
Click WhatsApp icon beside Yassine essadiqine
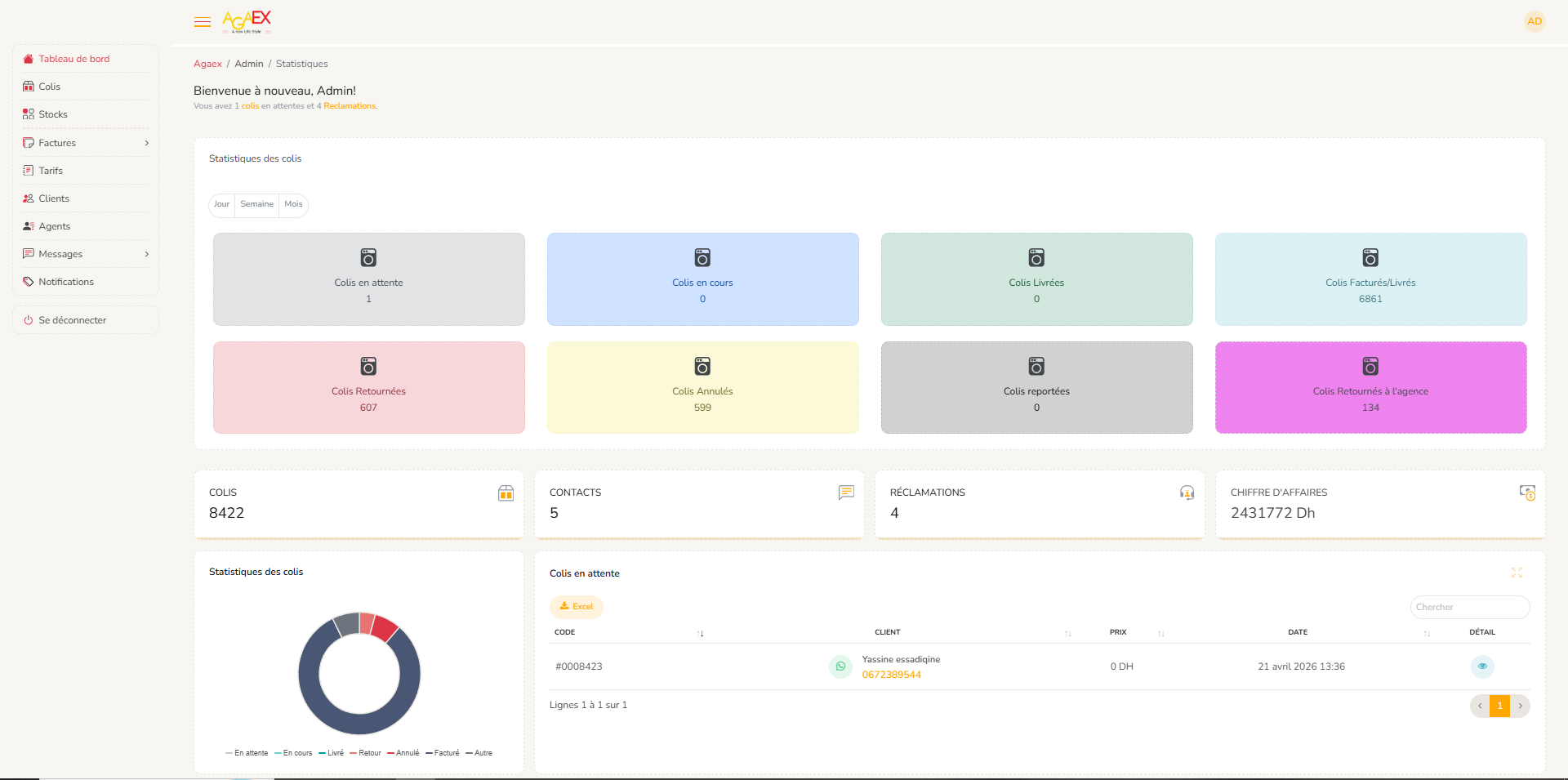(840, 666)
